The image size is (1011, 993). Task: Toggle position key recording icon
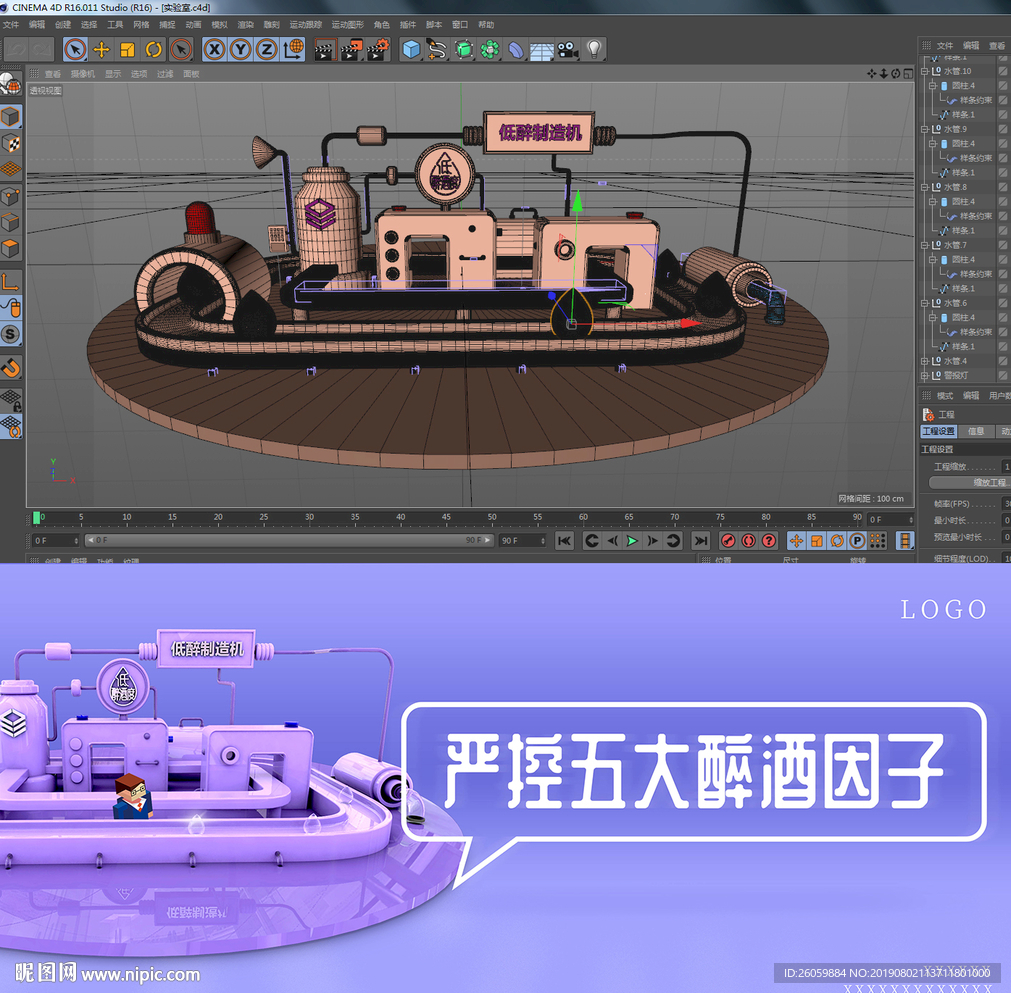point(796,540)
